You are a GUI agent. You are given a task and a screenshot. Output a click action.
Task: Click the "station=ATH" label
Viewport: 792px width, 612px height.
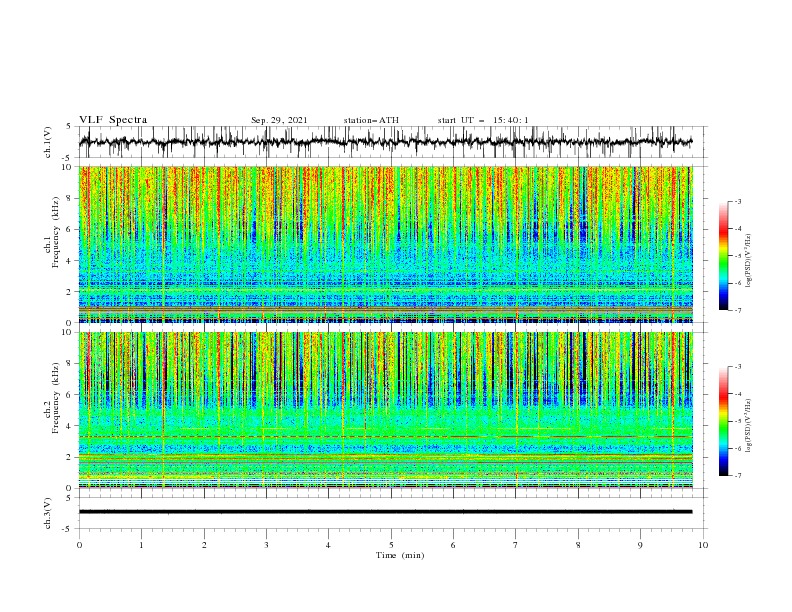tap(371, 120)
